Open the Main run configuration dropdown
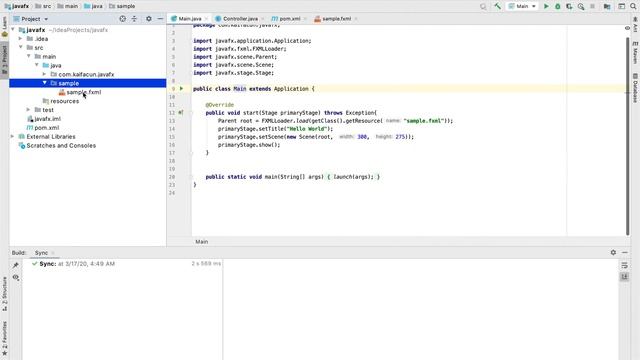This screenshot has height=360, width=640. coord(522,6)
